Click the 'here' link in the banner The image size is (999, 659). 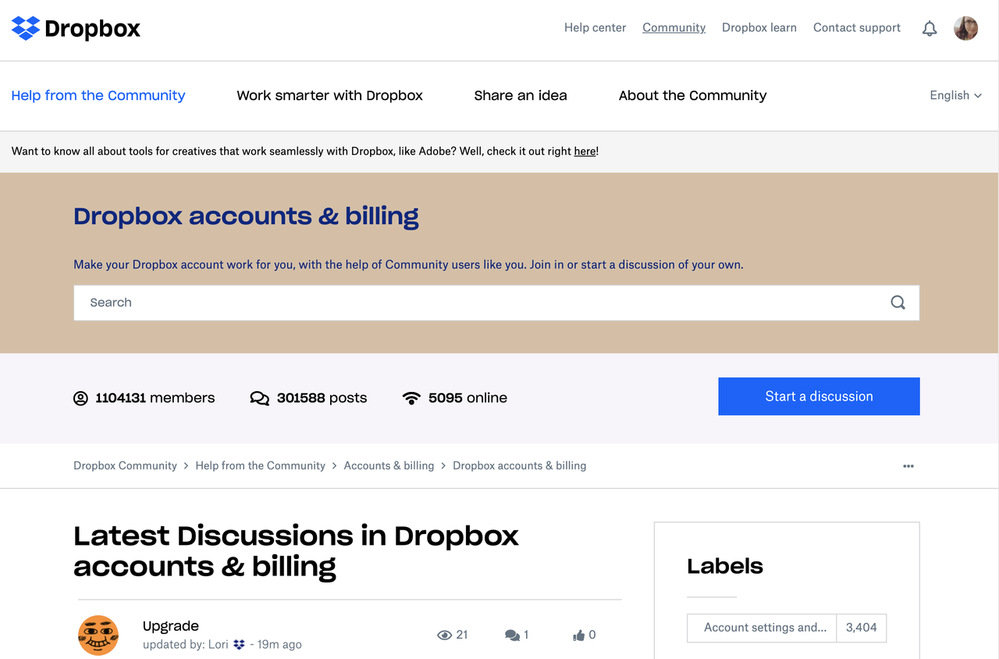click(x=584, y=151)
